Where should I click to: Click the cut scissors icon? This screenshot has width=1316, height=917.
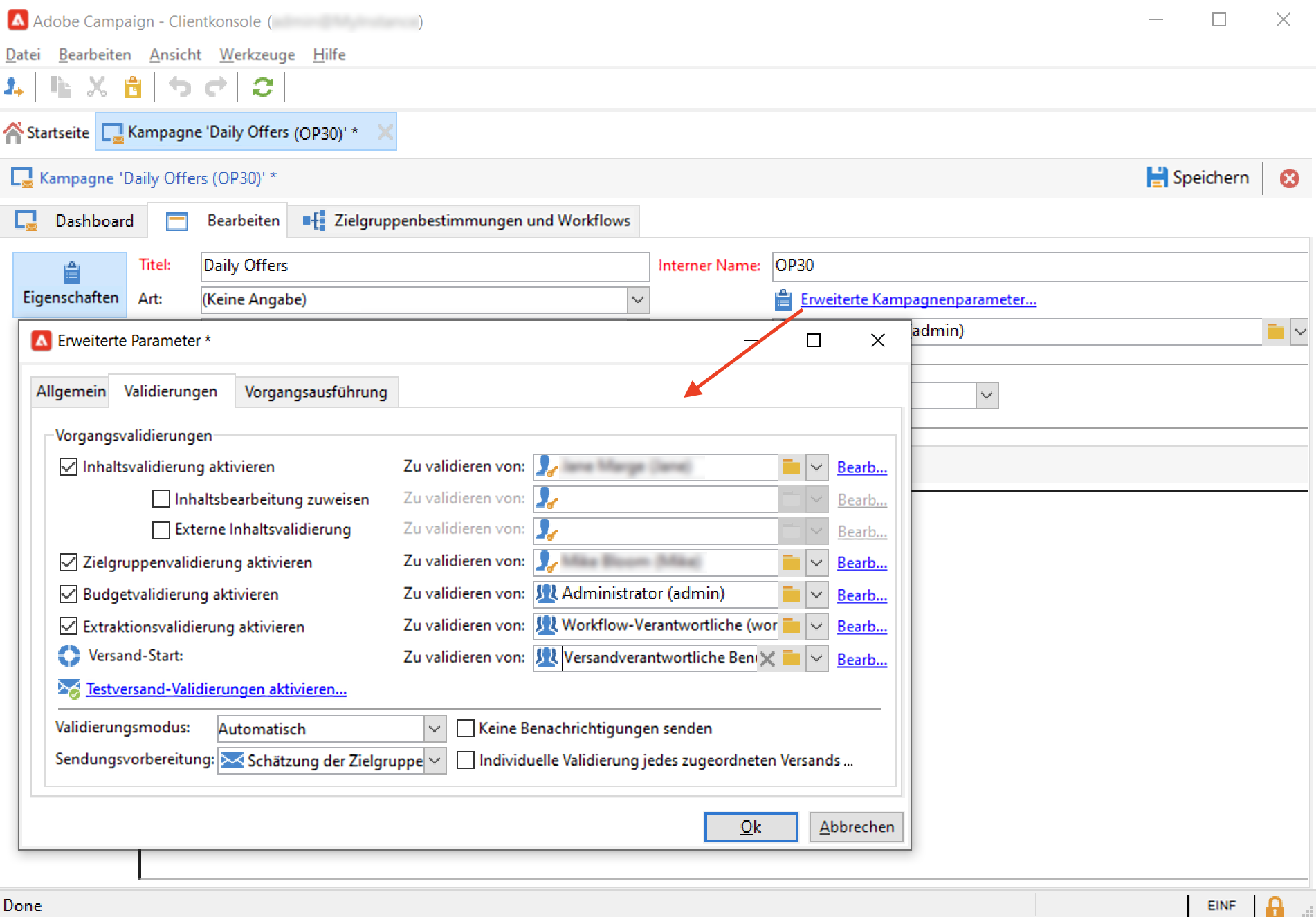point(97,87)
